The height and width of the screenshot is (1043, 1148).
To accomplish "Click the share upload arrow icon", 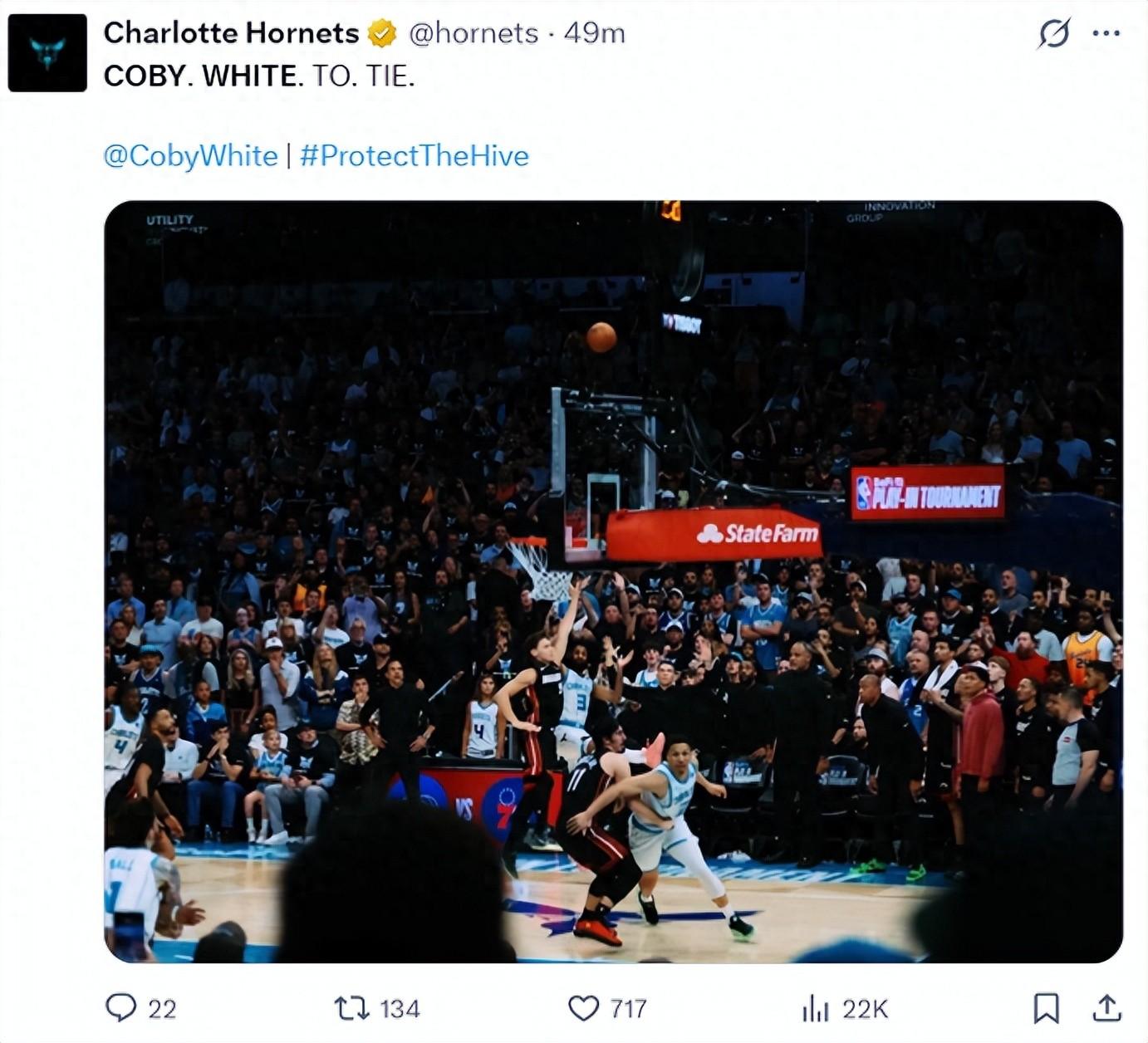I will point(1106,1008).
